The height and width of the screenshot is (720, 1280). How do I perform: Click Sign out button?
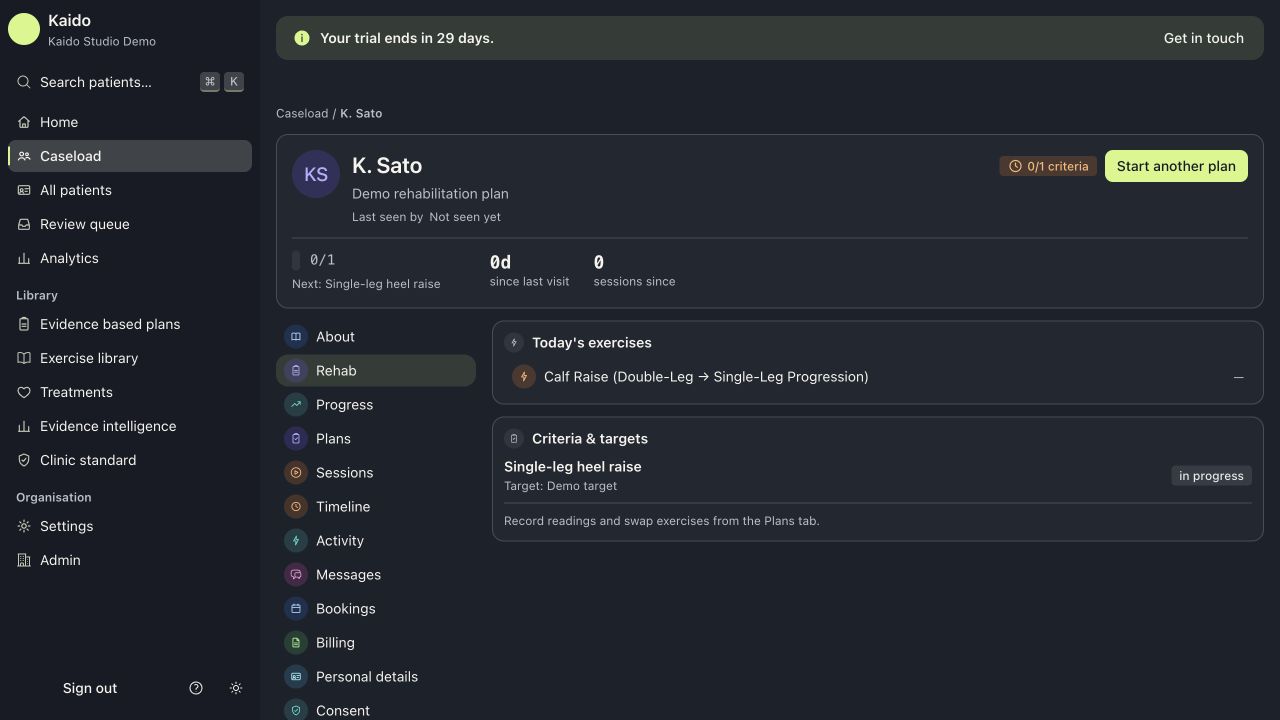(90, 688)
